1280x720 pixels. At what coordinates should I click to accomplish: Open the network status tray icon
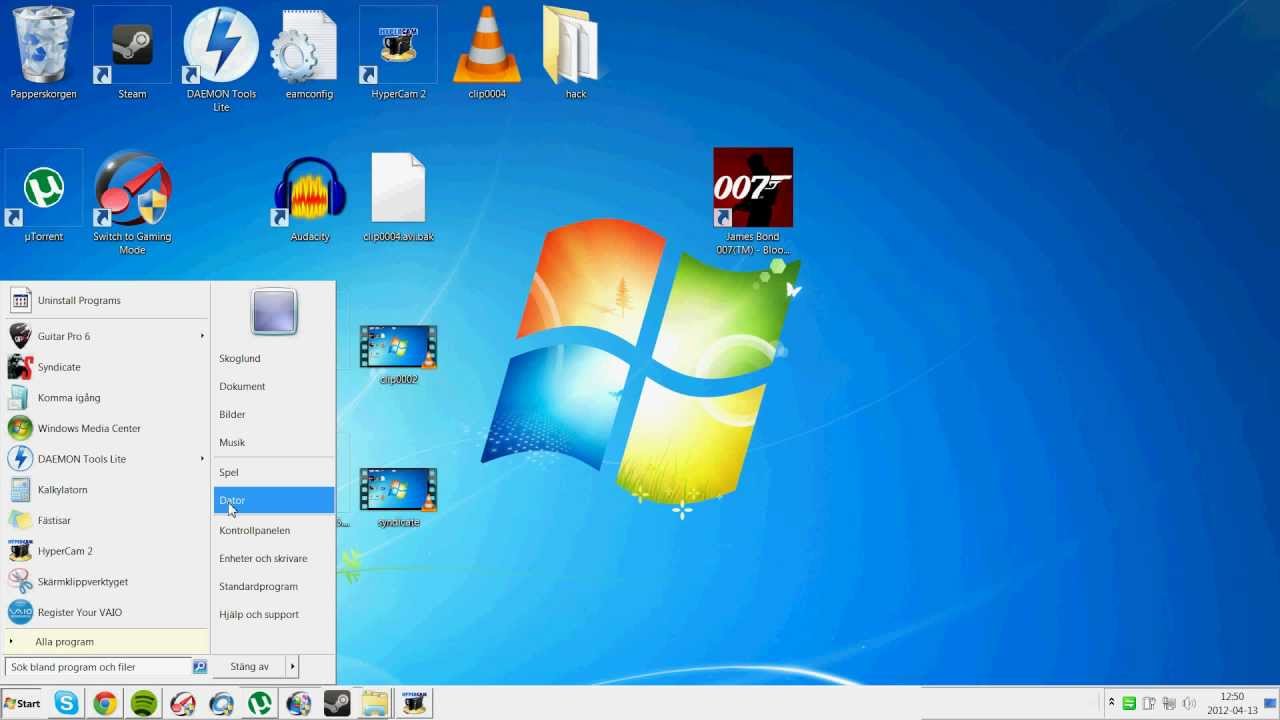tap(1168, 704)
